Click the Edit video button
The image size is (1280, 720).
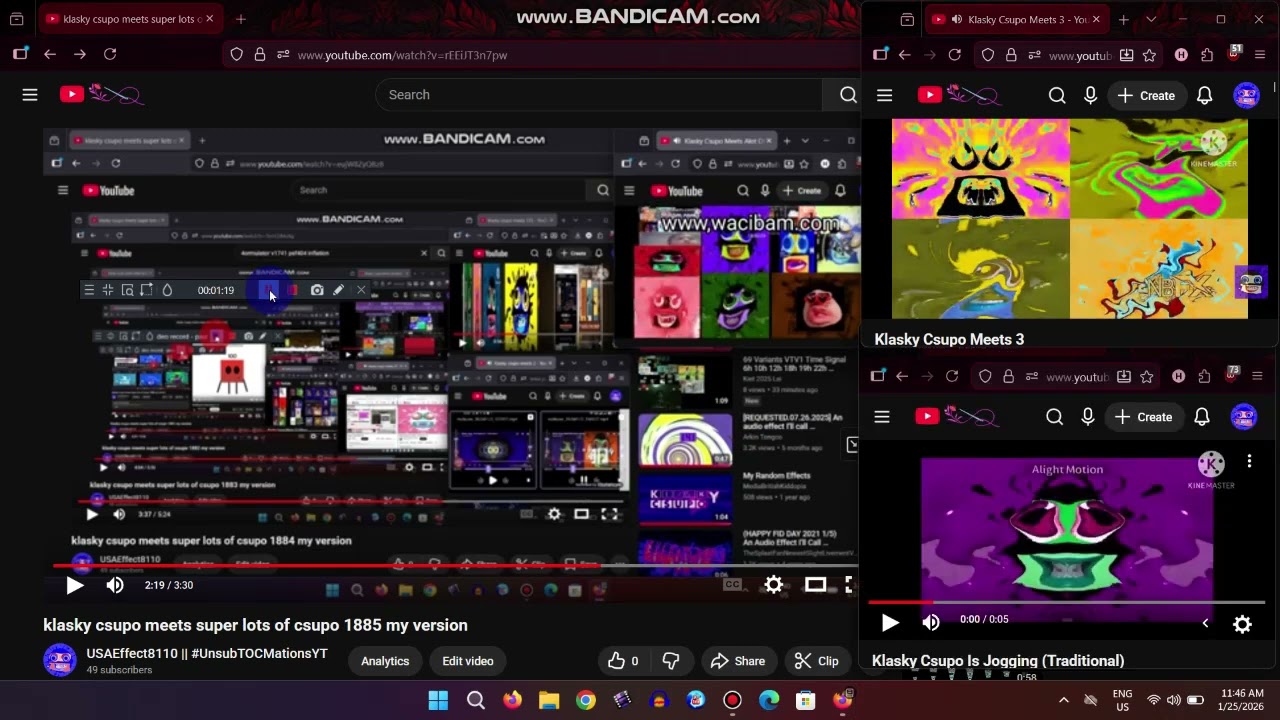tap(468, 661)
